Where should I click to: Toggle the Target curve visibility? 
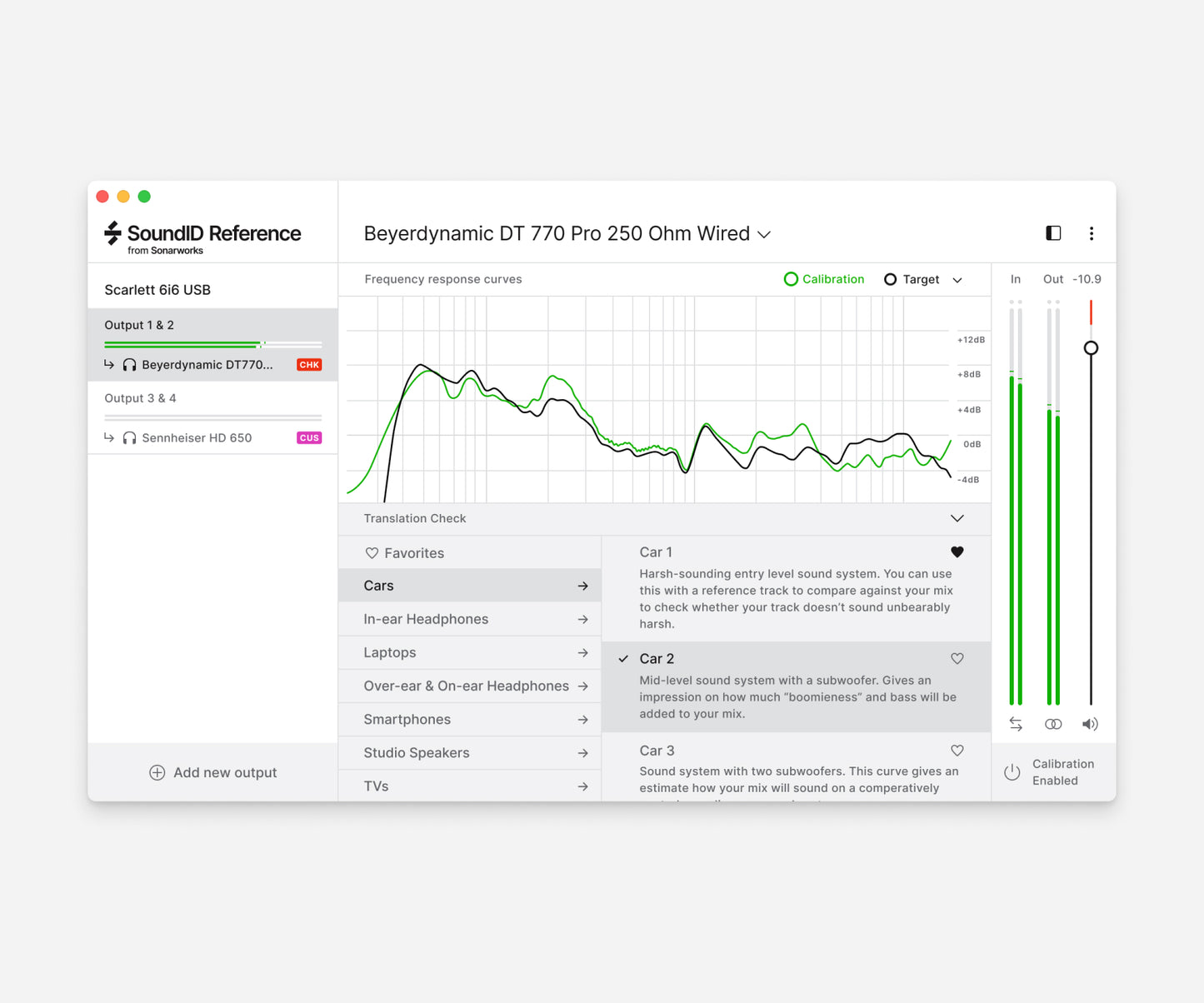912,279
